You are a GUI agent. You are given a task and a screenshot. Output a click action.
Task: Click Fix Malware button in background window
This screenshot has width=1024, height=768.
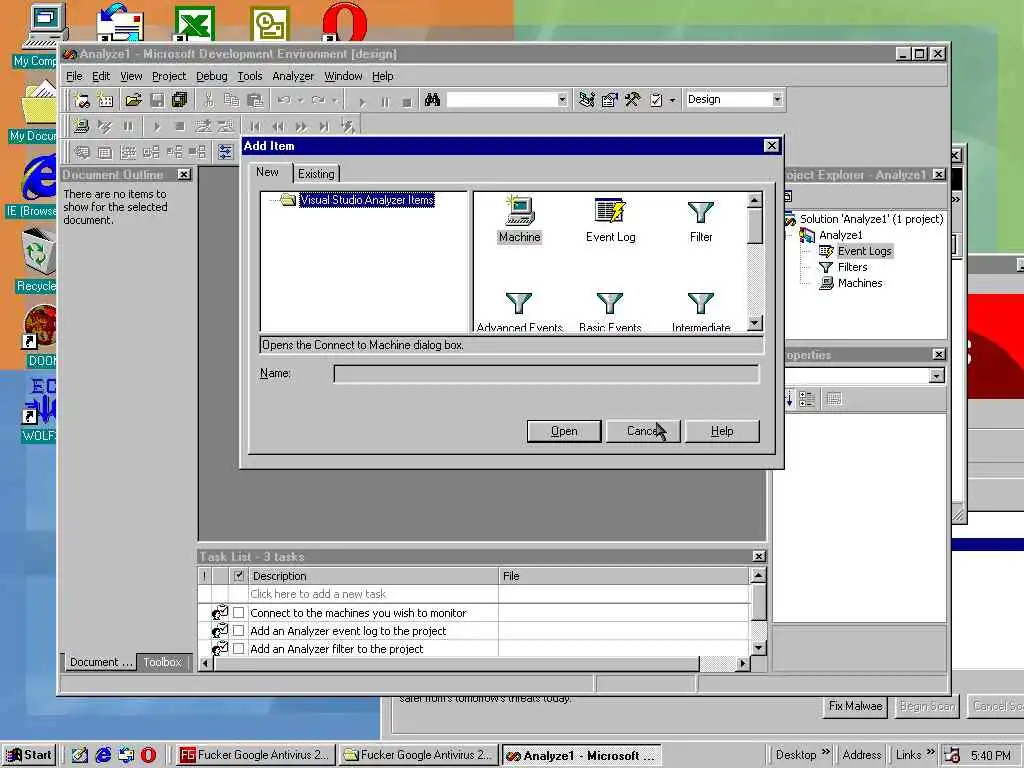coord(855,706)
